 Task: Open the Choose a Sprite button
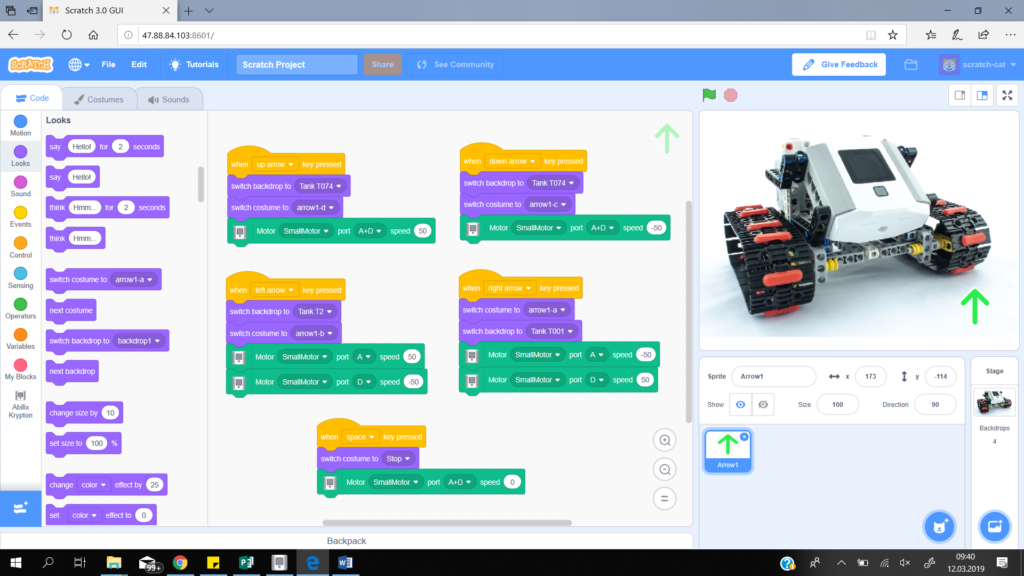coord(939,526)
